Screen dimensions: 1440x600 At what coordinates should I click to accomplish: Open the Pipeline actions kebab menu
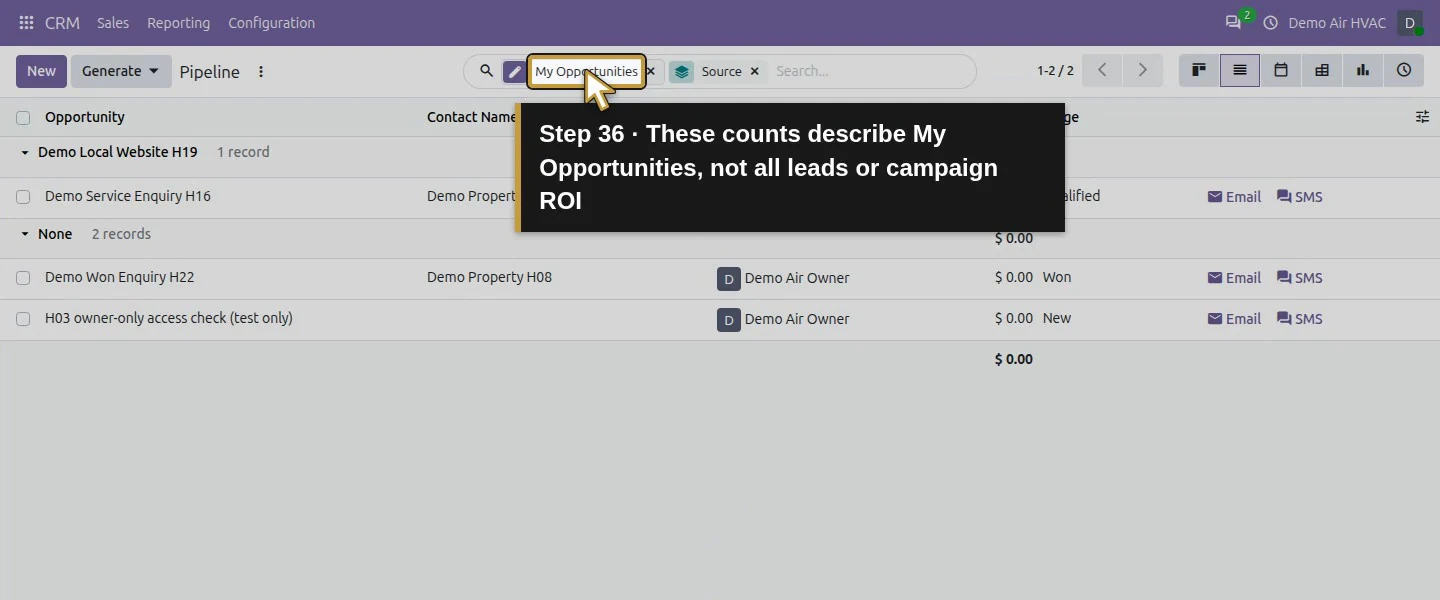(261, 72)
